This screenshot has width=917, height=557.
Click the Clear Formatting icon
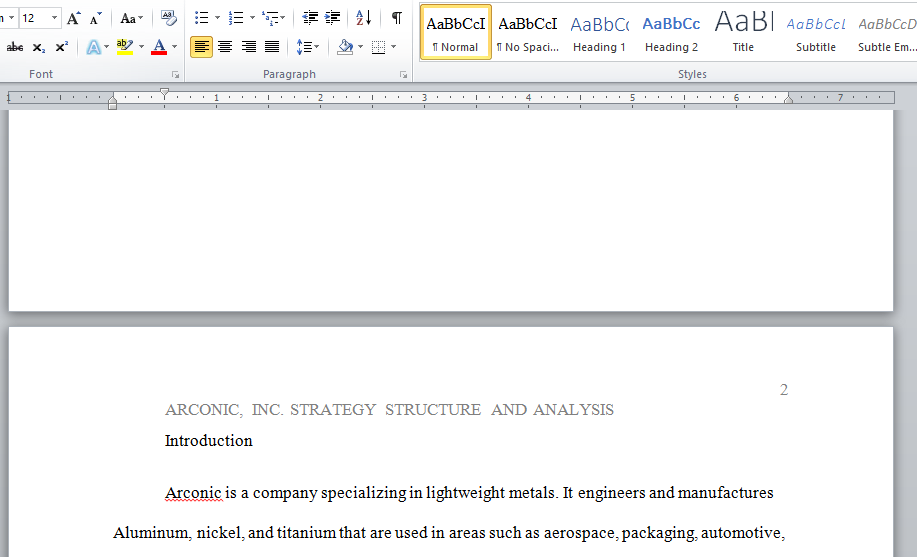tap(168, 18)
